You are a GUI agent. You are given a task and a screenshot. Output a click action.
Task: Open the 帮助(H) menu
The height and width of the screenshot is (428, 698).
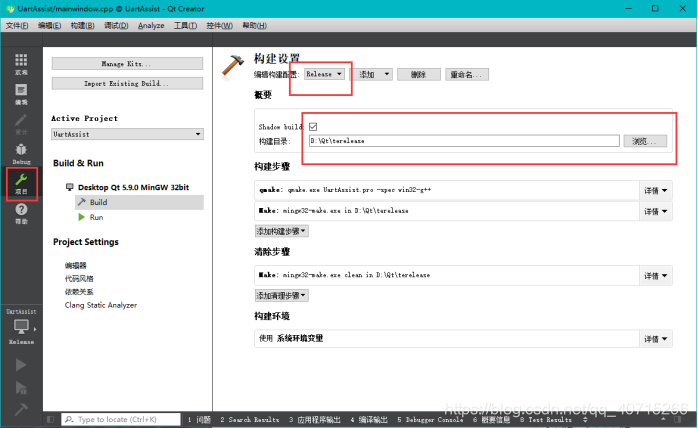[x=255, y=25]
